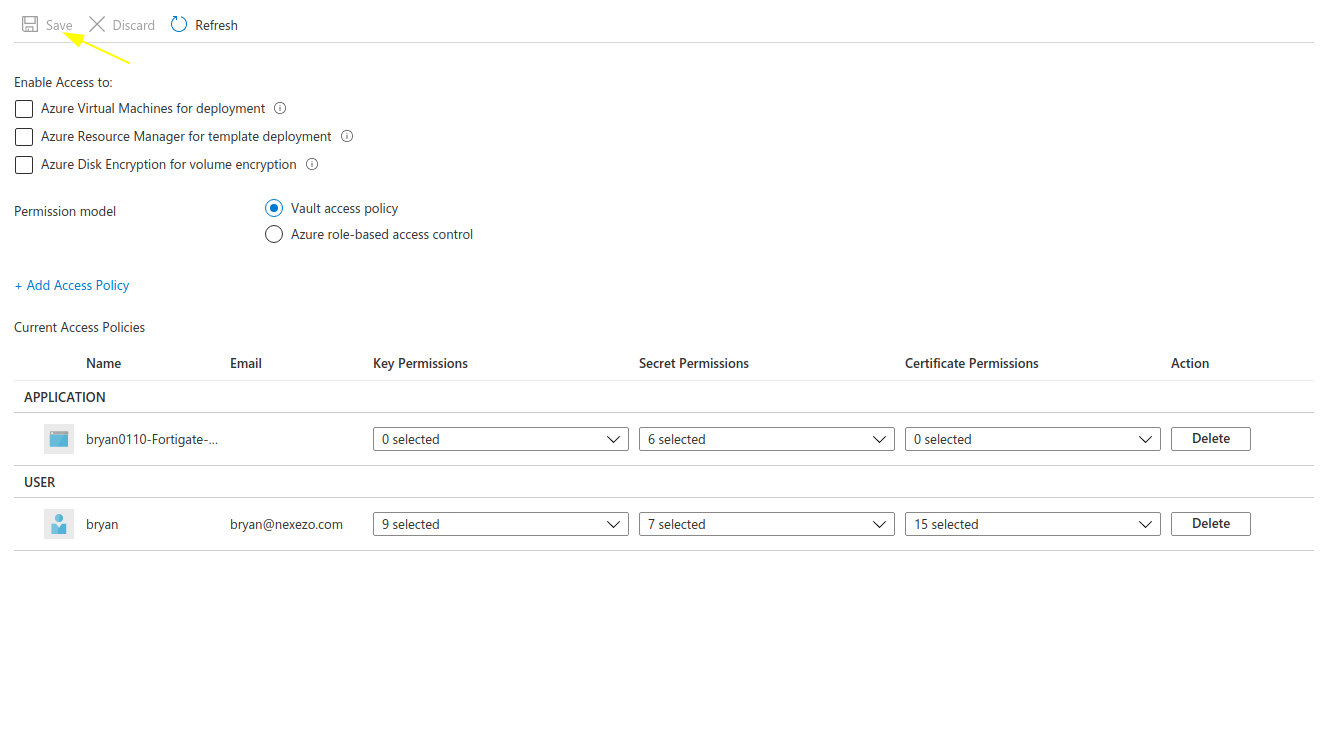Click the Certificate Permissions column header

(x=972, y=363)
